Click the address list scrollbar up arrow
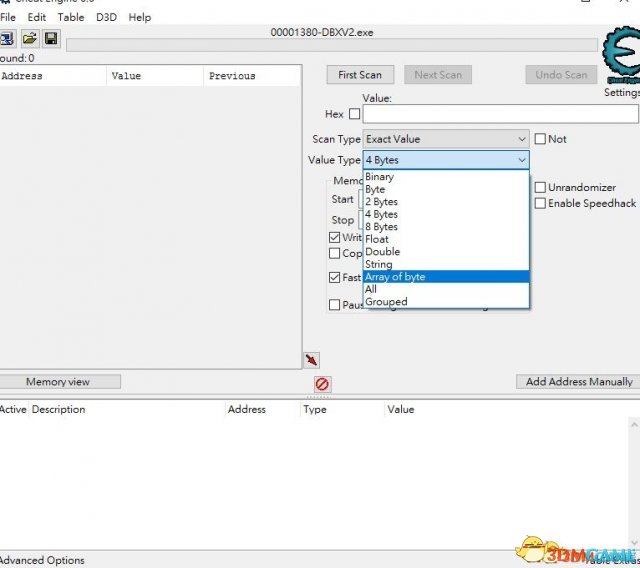The width and height of the screenshot is (640, 568). click(x=634, y=425)
